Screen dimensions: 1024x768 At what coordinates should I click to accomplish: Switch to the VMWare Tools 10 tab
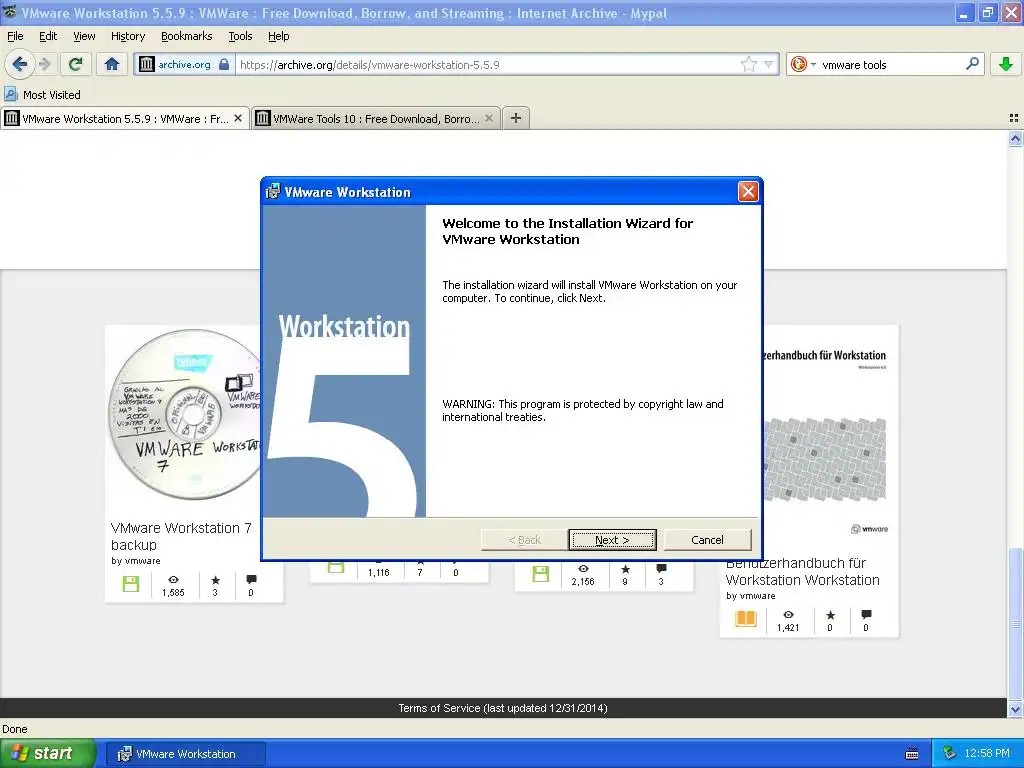pyautogui.click(x=376, y=119)
